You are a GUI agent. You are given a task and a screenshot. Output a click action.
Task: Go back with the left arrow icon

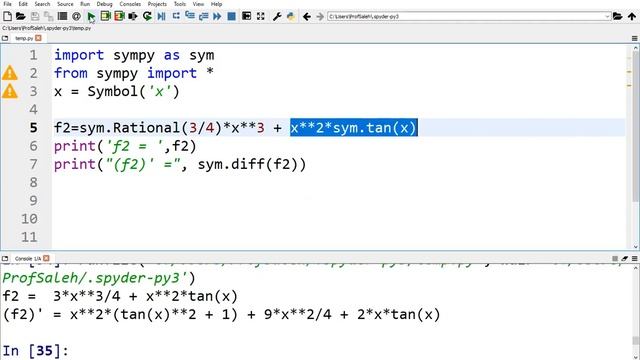[307, 16]
